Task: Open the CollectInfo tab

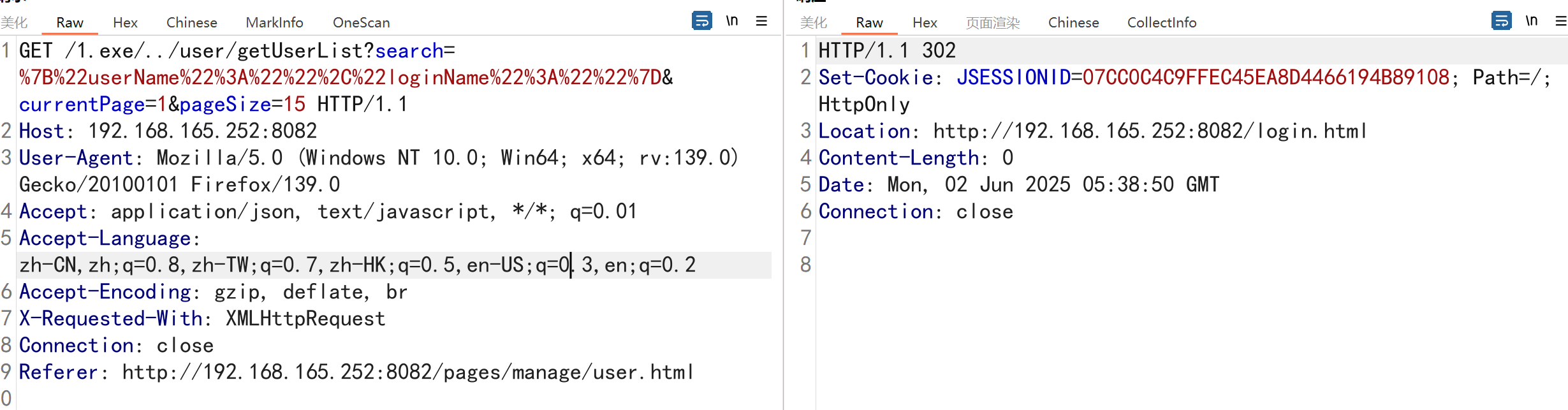Action: click(1161, 23)
